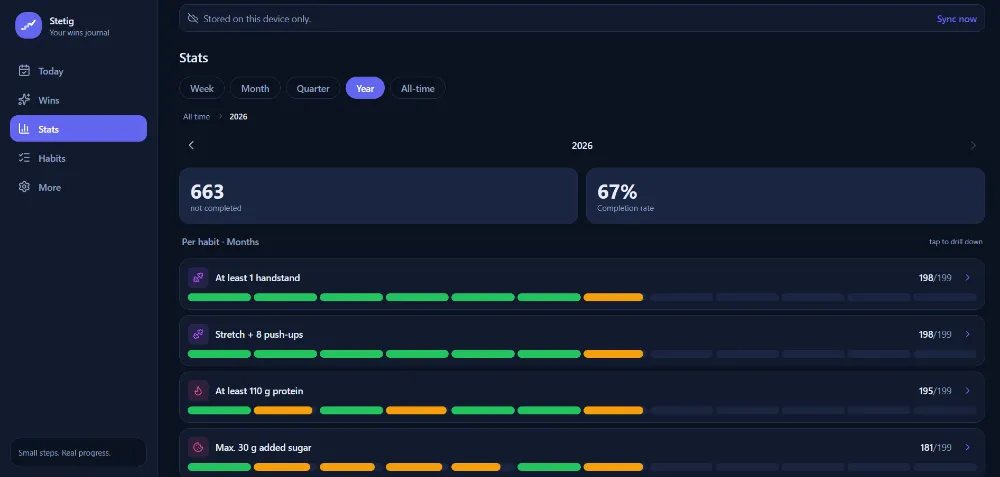Switch stats range to Quarter
The width and height of the screenshot is (1000, 477).
point(313,88)
